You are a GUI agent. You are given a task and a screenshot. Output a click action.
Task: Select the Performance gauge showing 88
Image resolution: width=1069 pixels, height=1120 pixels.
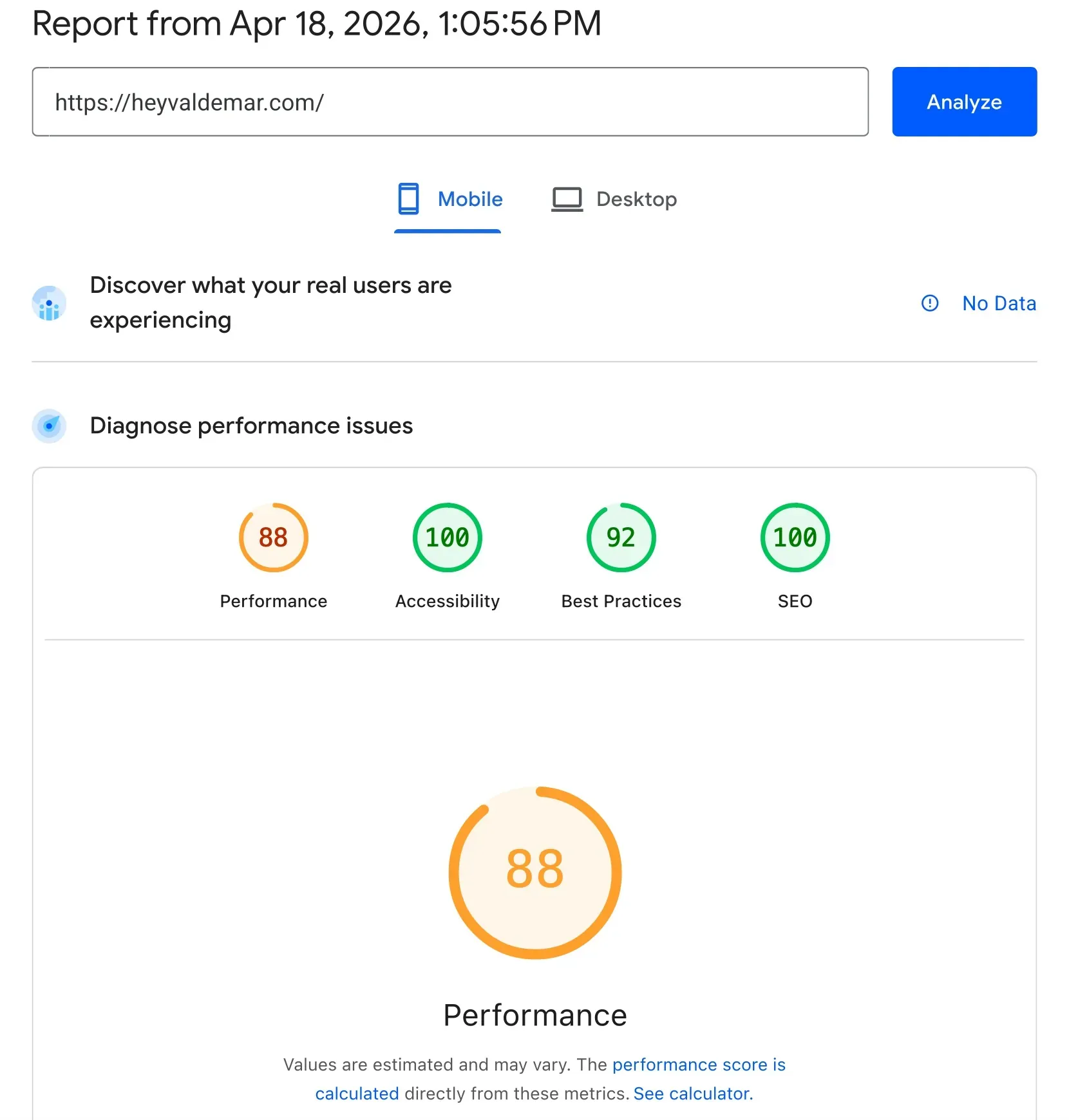[273, 537]
